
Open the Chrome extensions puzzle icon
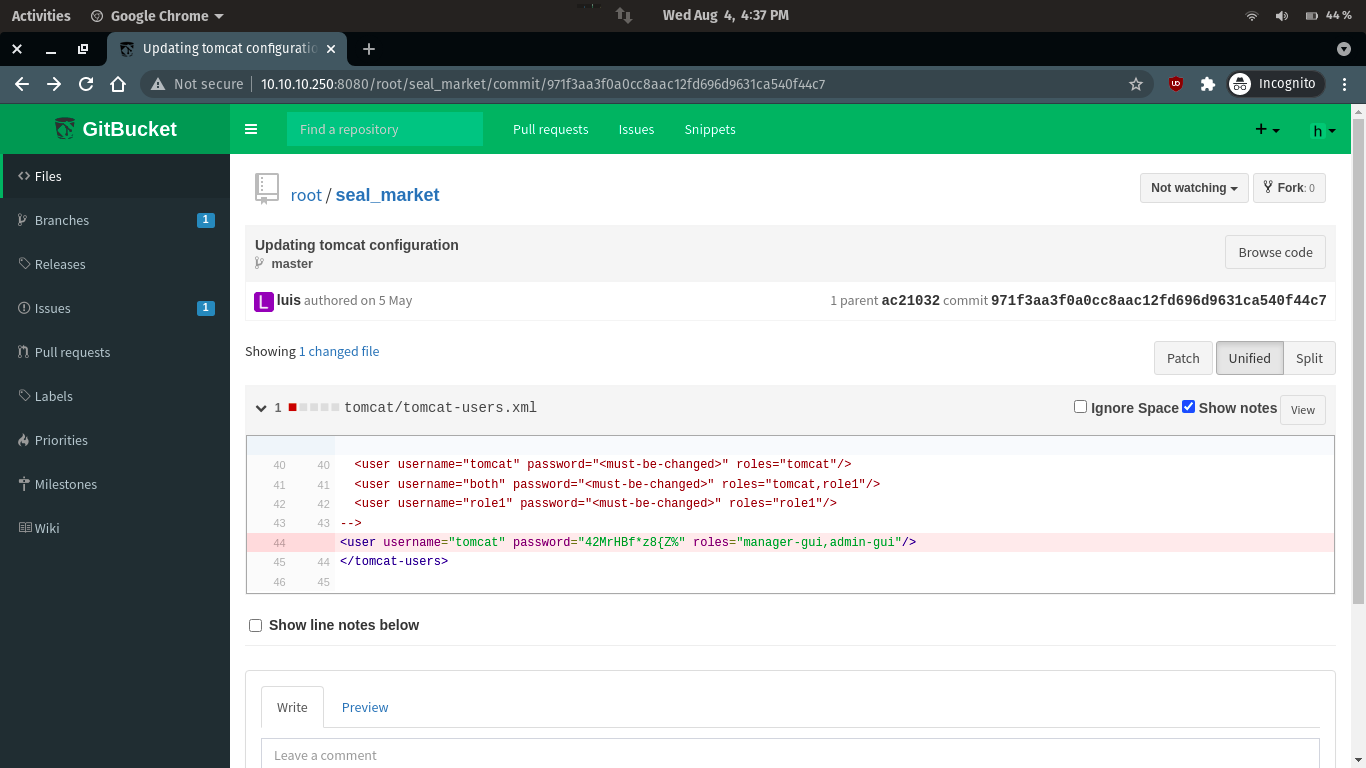[1207, 84]
